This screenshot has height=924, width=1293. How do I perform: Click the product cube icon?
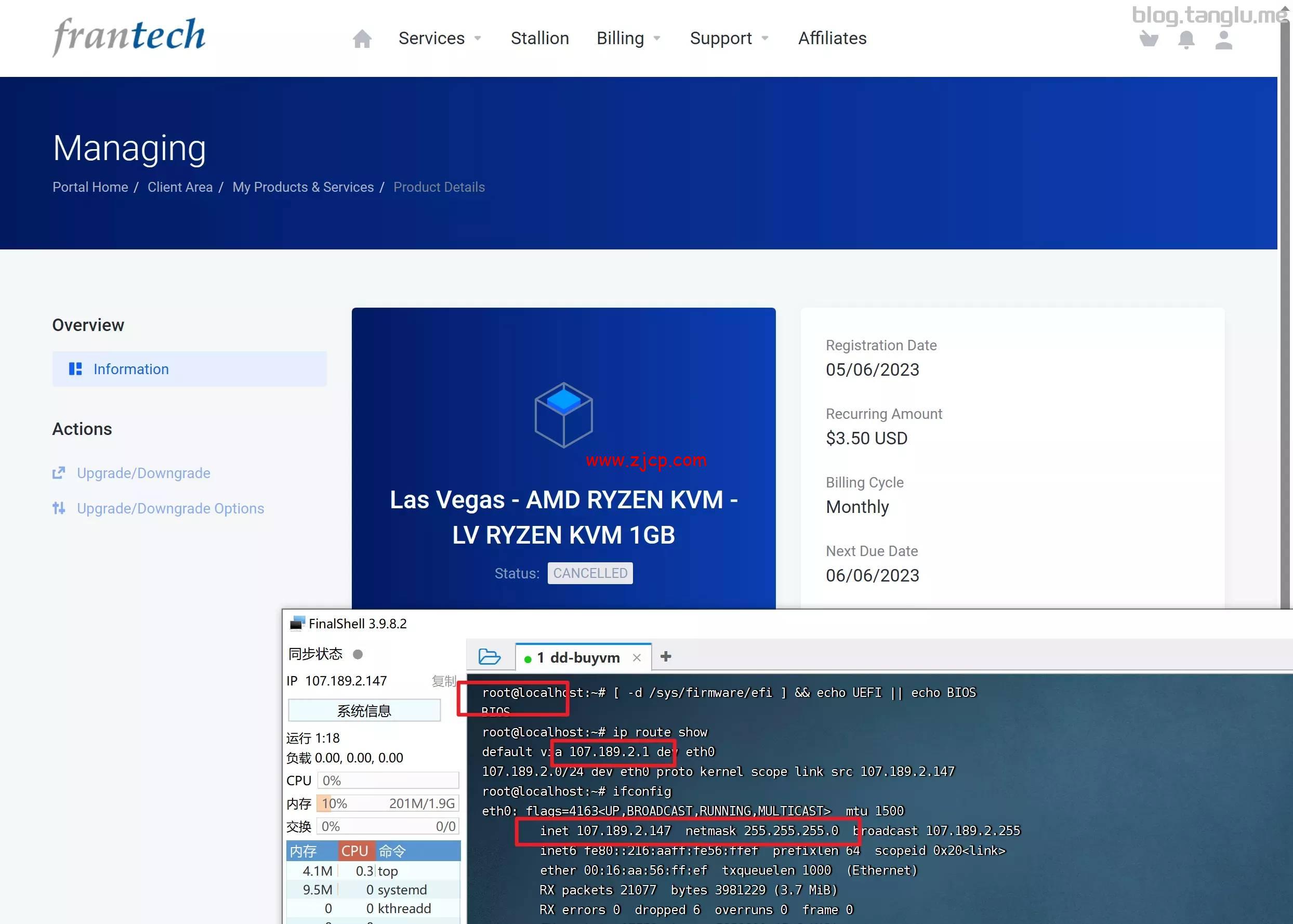click(563, 415)
